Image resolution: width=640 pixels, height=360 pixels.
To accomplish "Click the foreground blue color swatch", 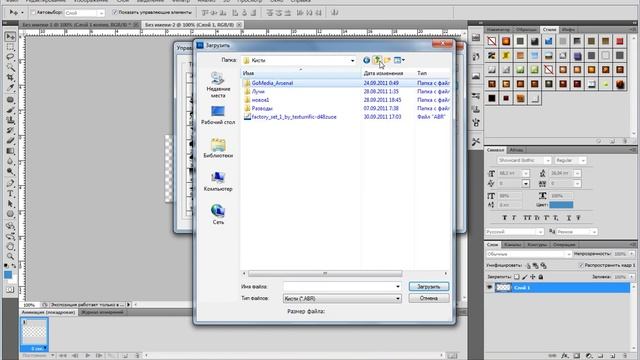I will point(8,275).
